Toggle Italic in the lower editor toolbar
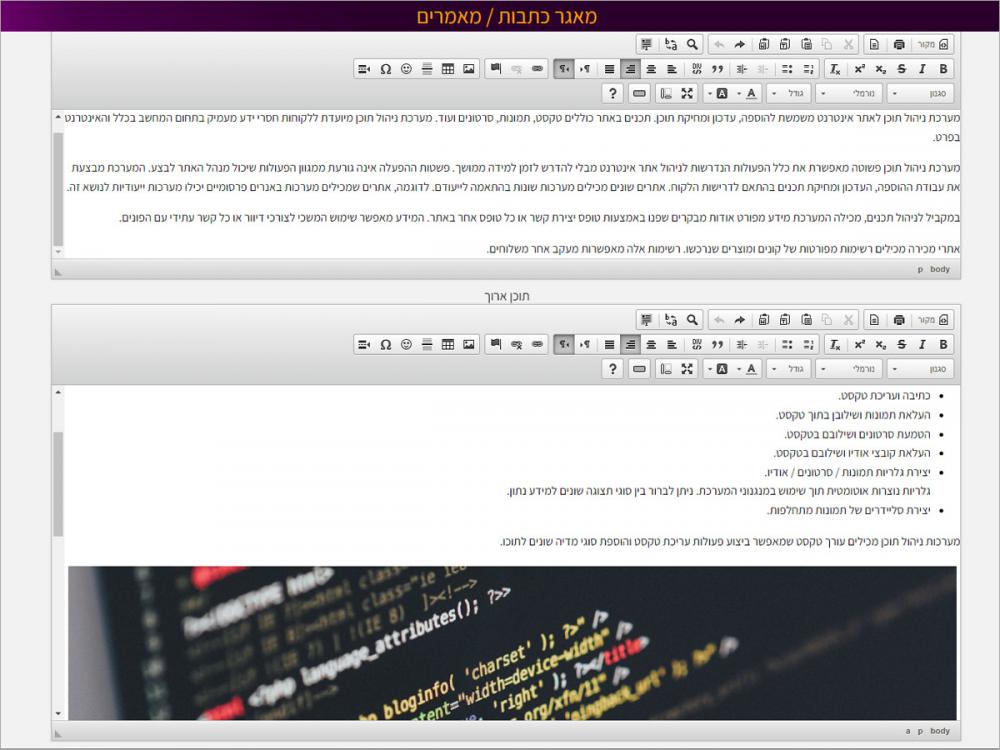Image resolution: width=1000 pixels, height=750 pixels. pyautogui.click(x=922, y=344)
